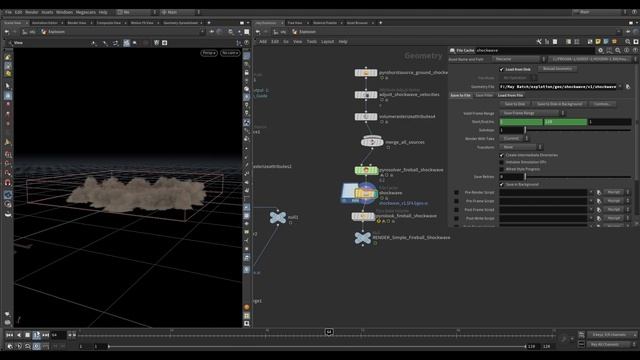Open the Render menu in main menu bar
The height and width of the screenshot is (360, 640).
pos(32,12)
